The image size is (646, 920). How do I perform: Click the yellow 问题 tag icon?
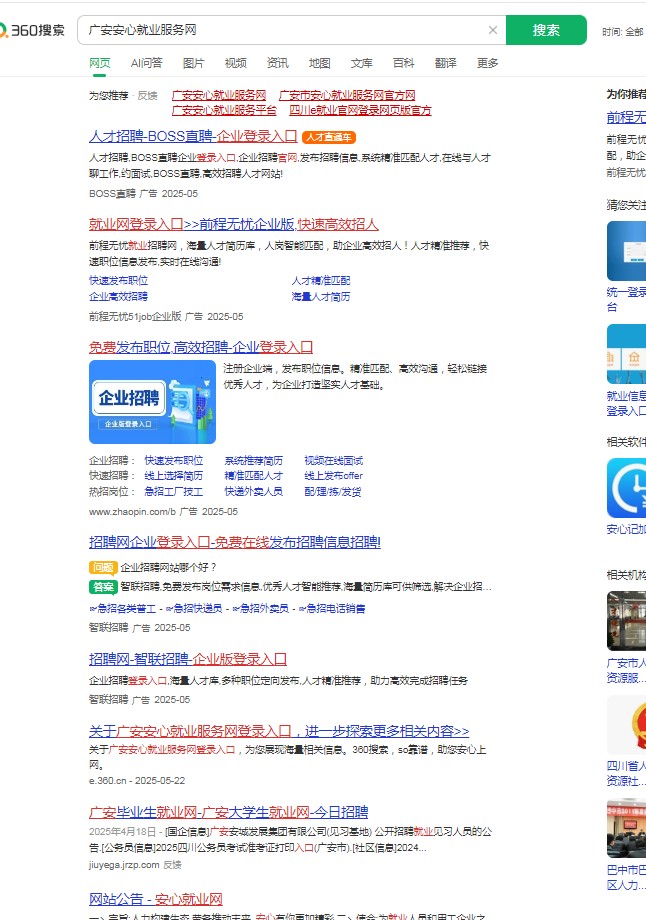(x=103, y=567)
